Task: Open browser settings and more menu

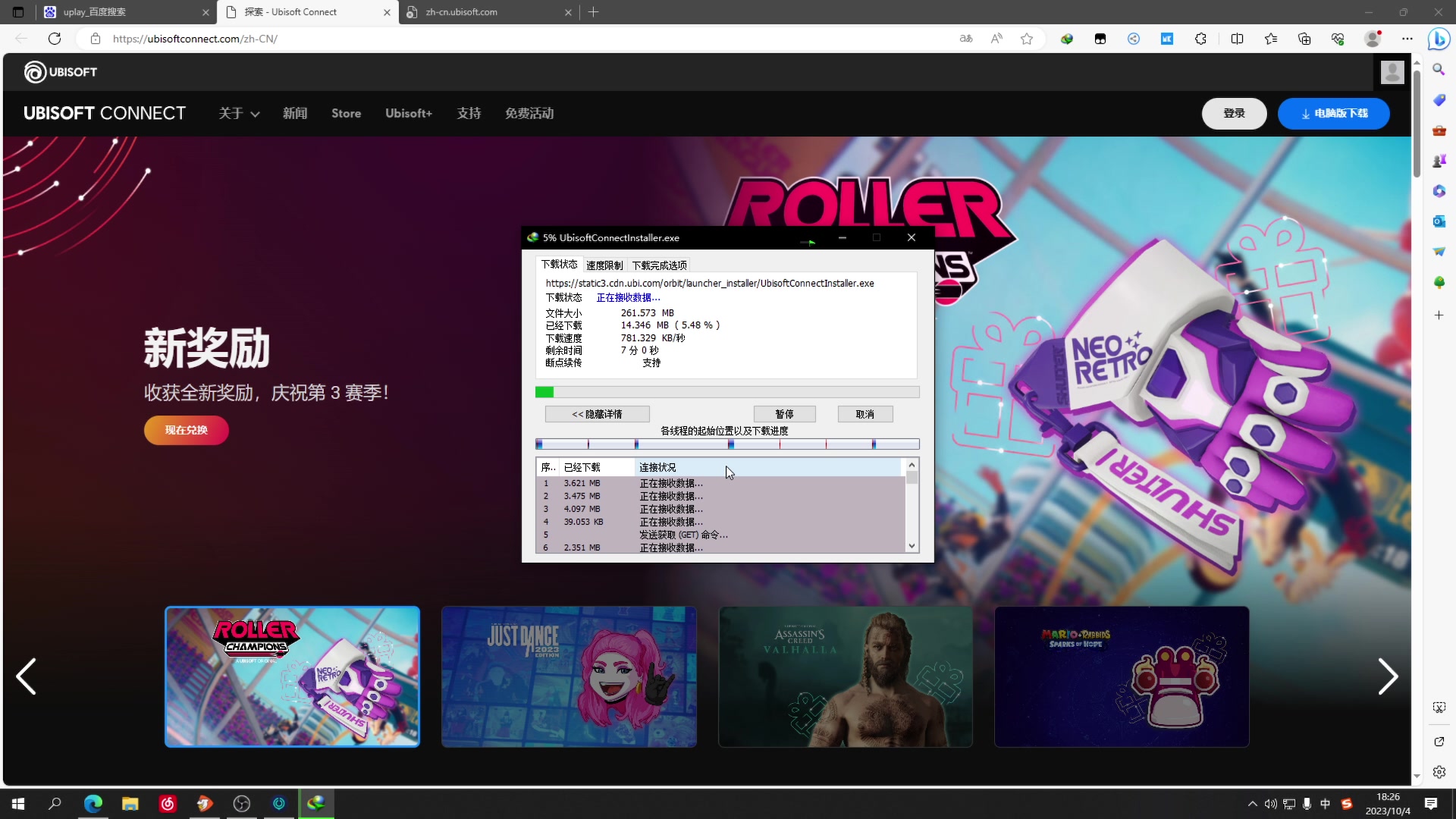Action: coord(1407,39)
